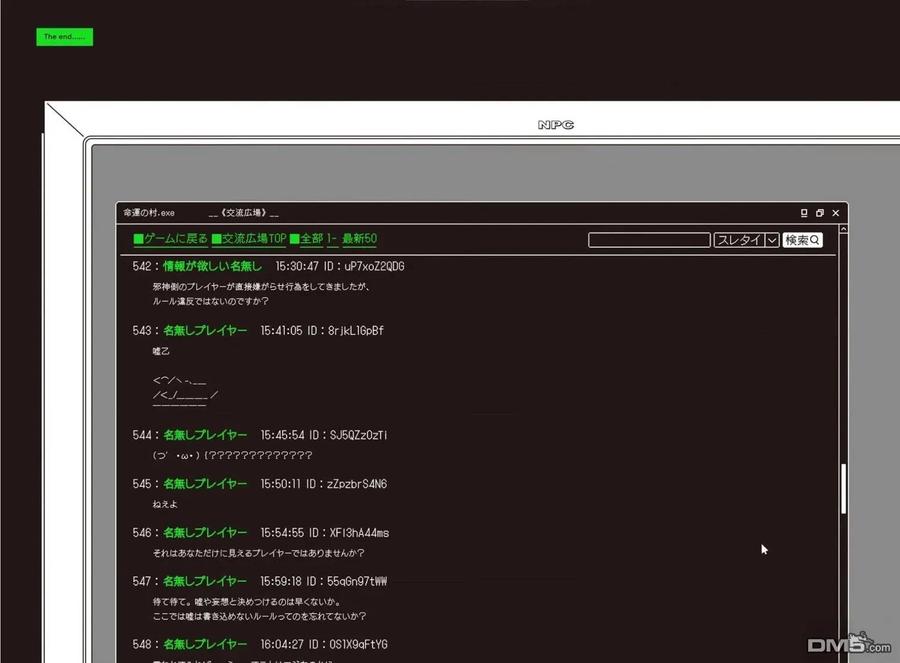Select '名無しプレイヤー' on post 543

click(x=205, y=331)
